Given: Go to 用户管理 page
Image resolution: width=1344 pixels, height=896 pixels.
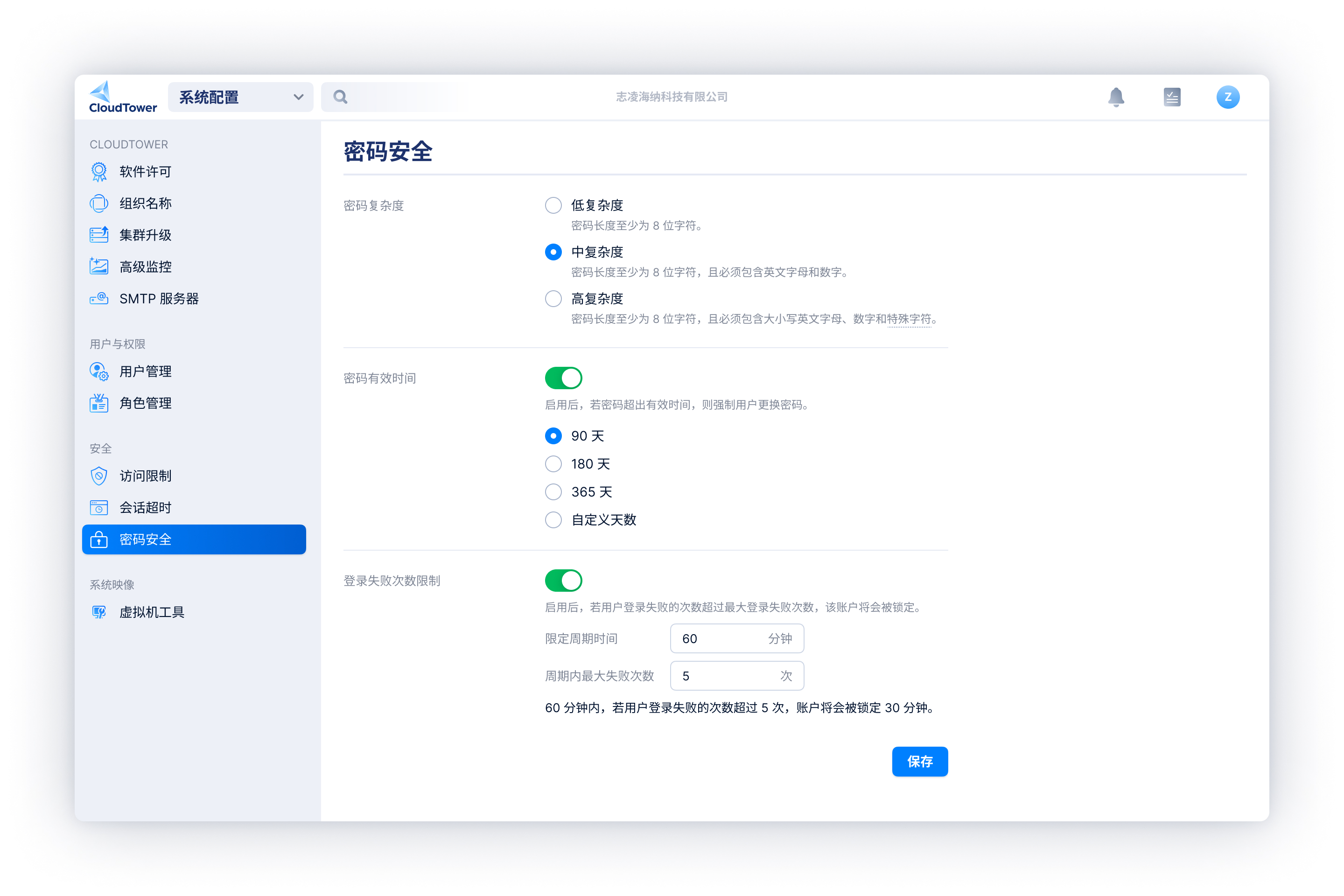Looking at the screenshot, I should tap(194, 371).
